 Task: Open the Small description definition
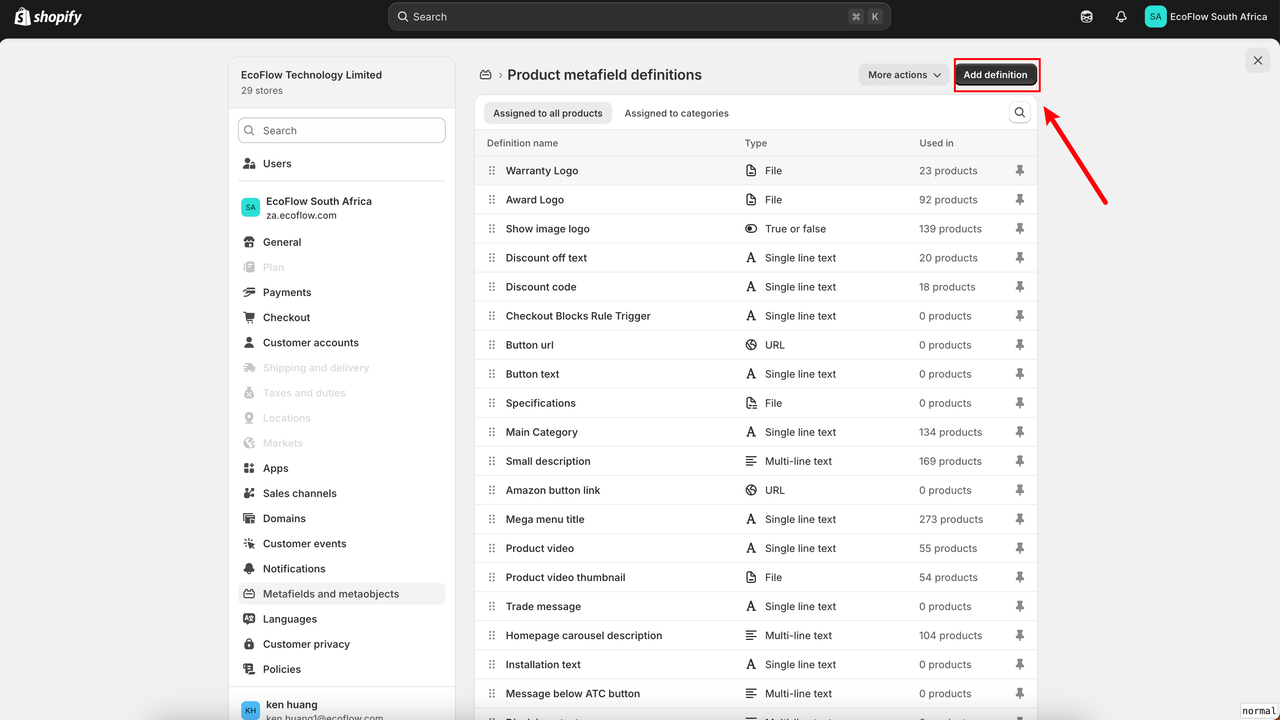(x=548, y=461)
